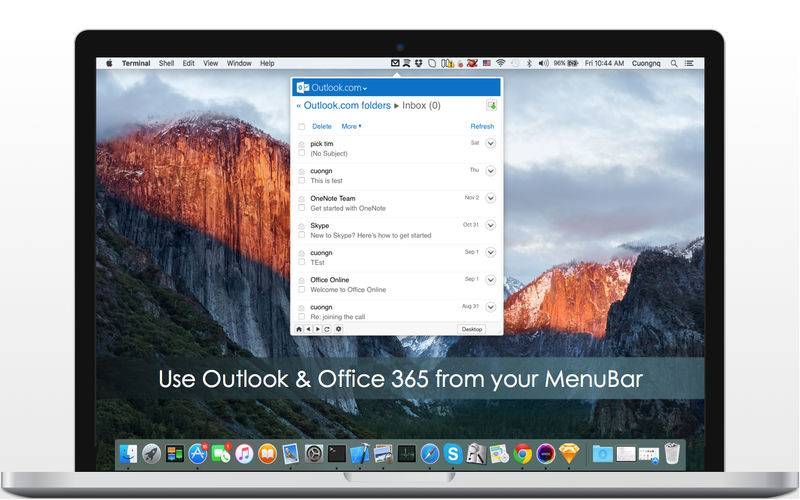800x500 pixels.
Task: Launch iTunes from the Dock
Action: (244, 454)
